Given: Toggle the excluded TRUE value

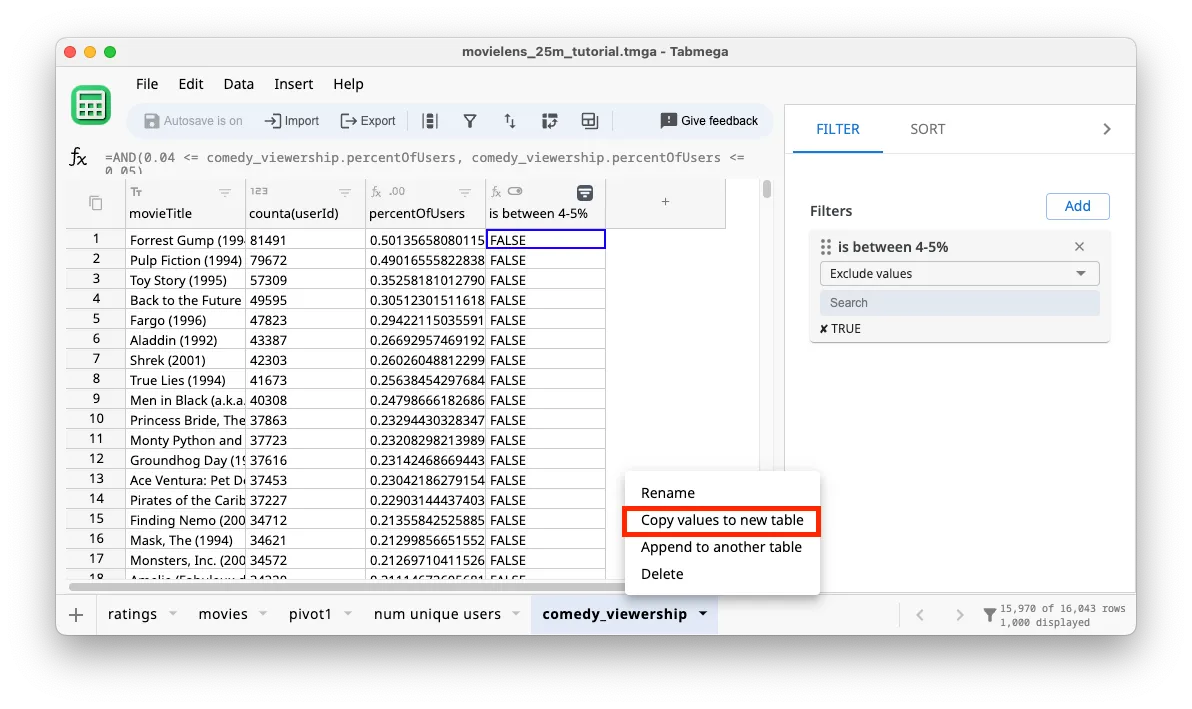Looking at the screenshot, I should pos(840,329).
